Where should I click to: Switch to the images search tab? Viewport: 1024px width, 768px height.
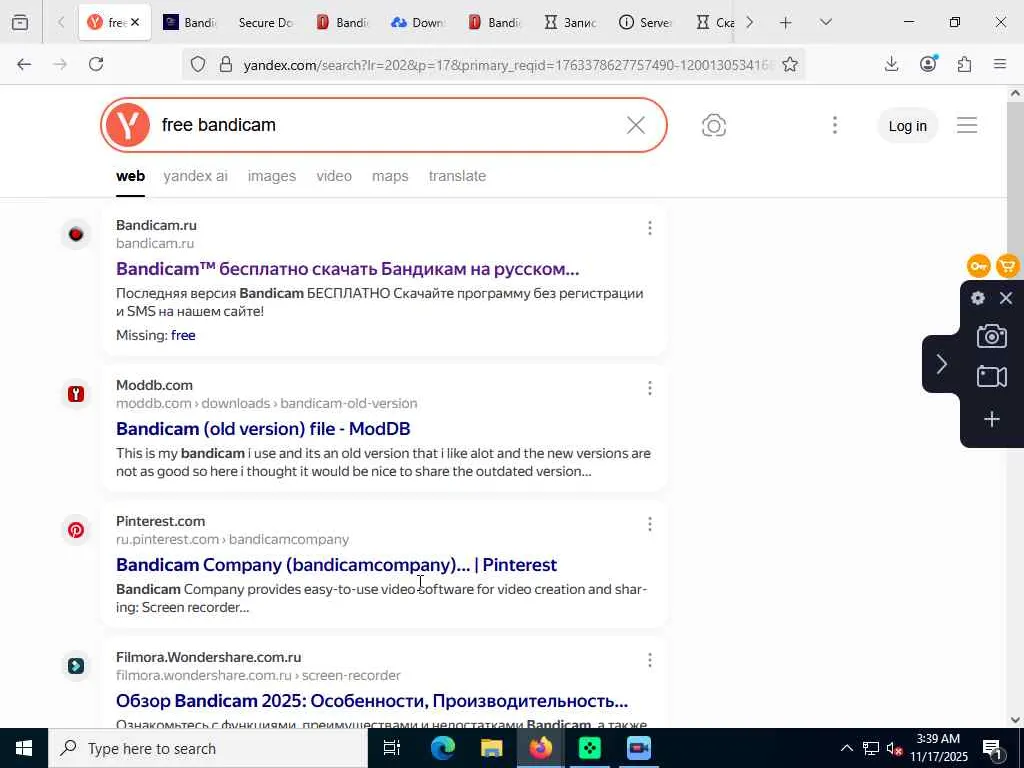pos(272,176)
